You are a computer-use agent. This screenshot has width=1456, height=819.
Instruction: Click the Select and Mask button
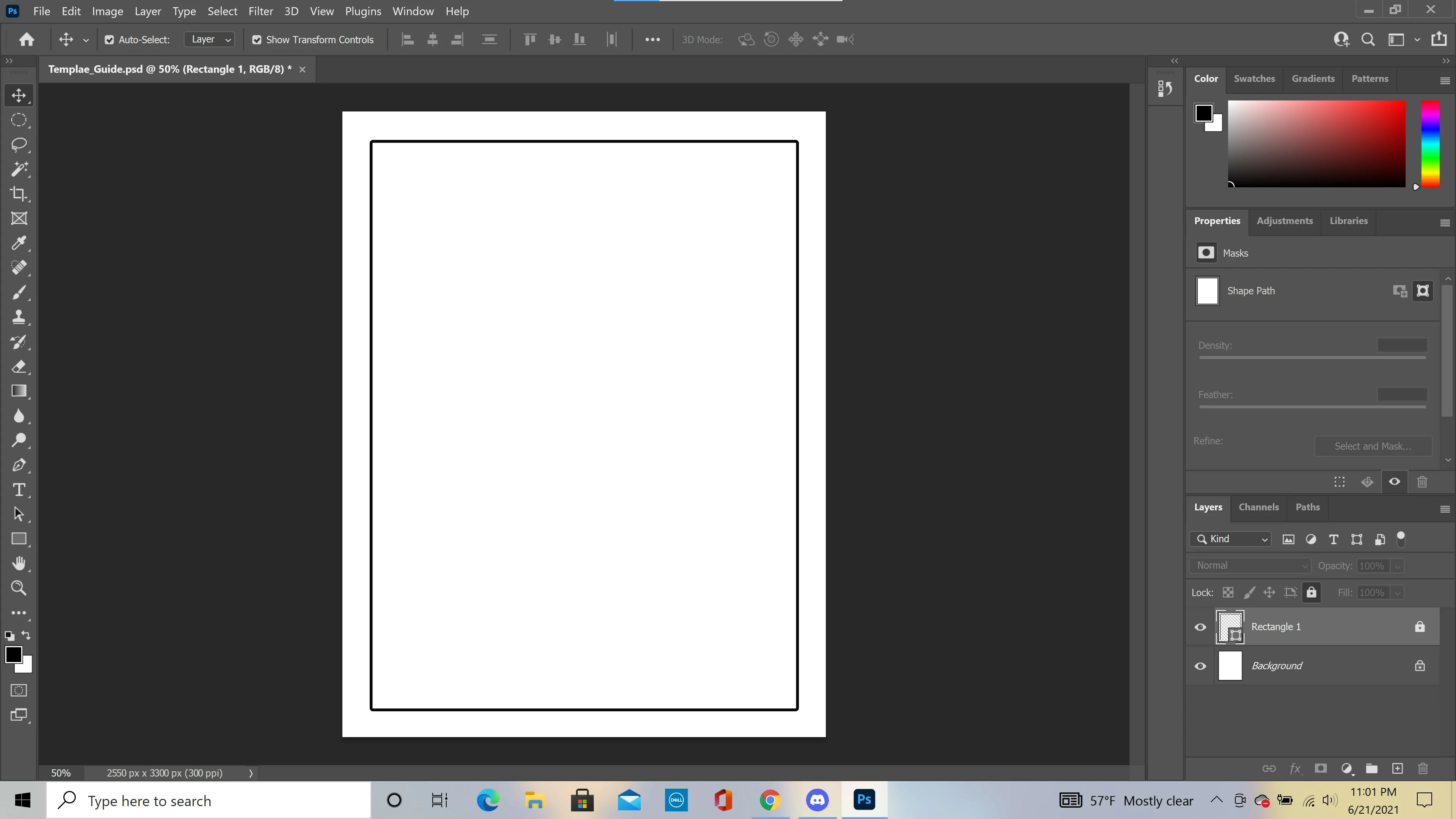coord(1372,447)
